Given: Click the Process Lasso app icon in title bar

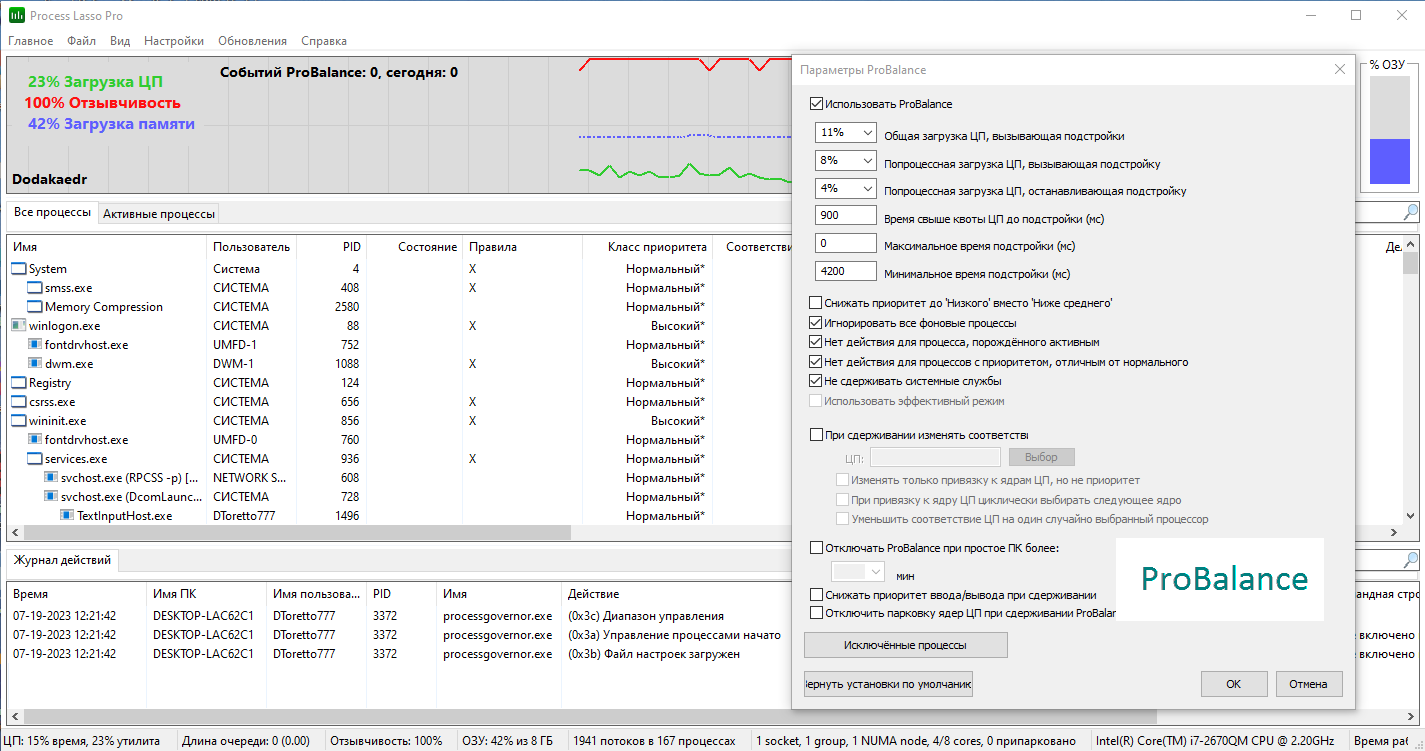Looking at the screenshot, I should pos(17,15).
